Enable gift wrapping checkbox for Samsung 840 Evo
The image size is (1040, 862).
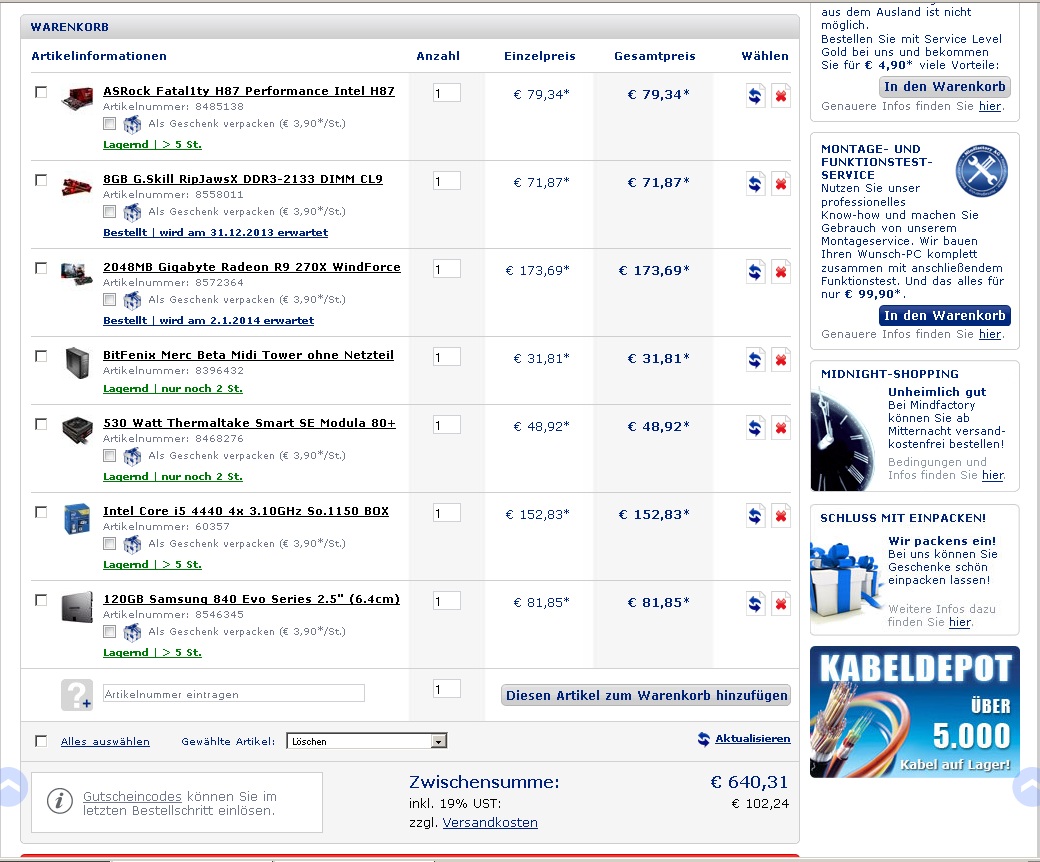coord(110,633)
